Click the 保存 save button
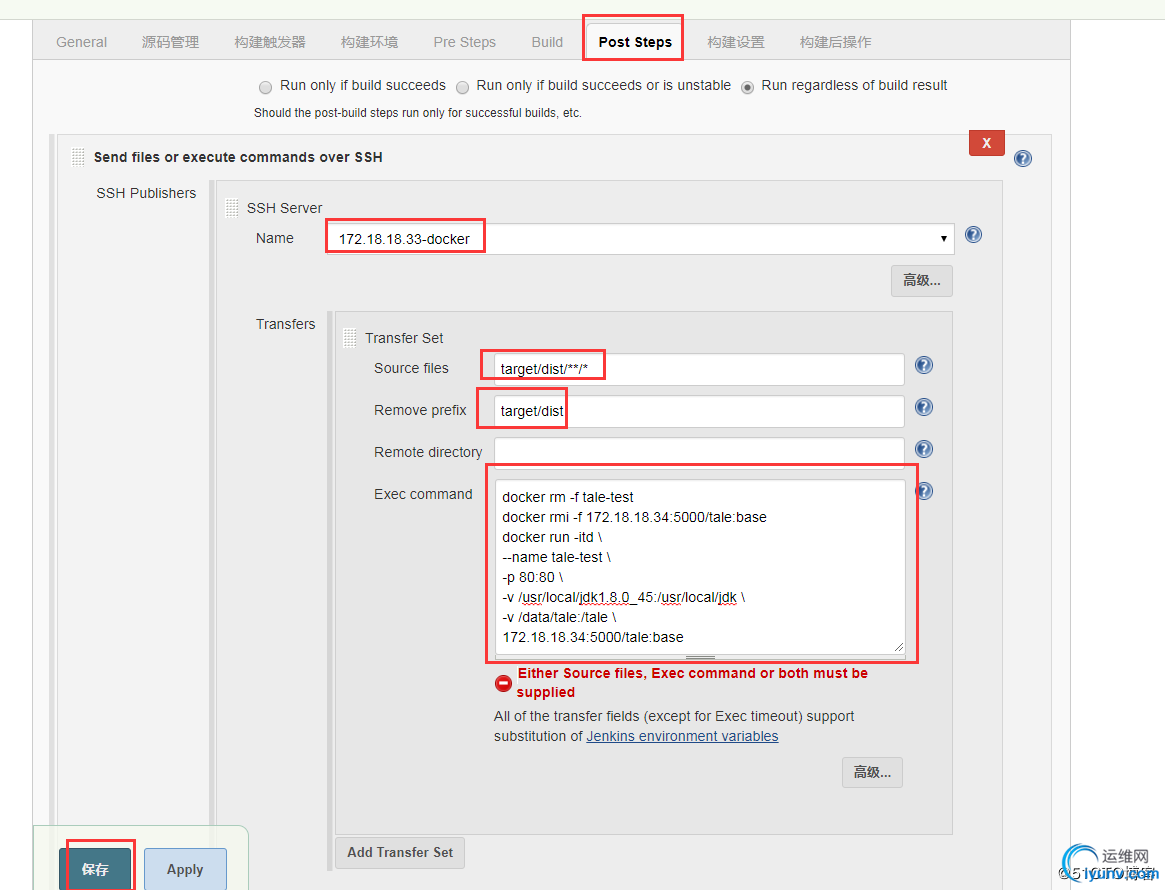Viewport: 1165px width, 890px height. (x=95, y=868)
